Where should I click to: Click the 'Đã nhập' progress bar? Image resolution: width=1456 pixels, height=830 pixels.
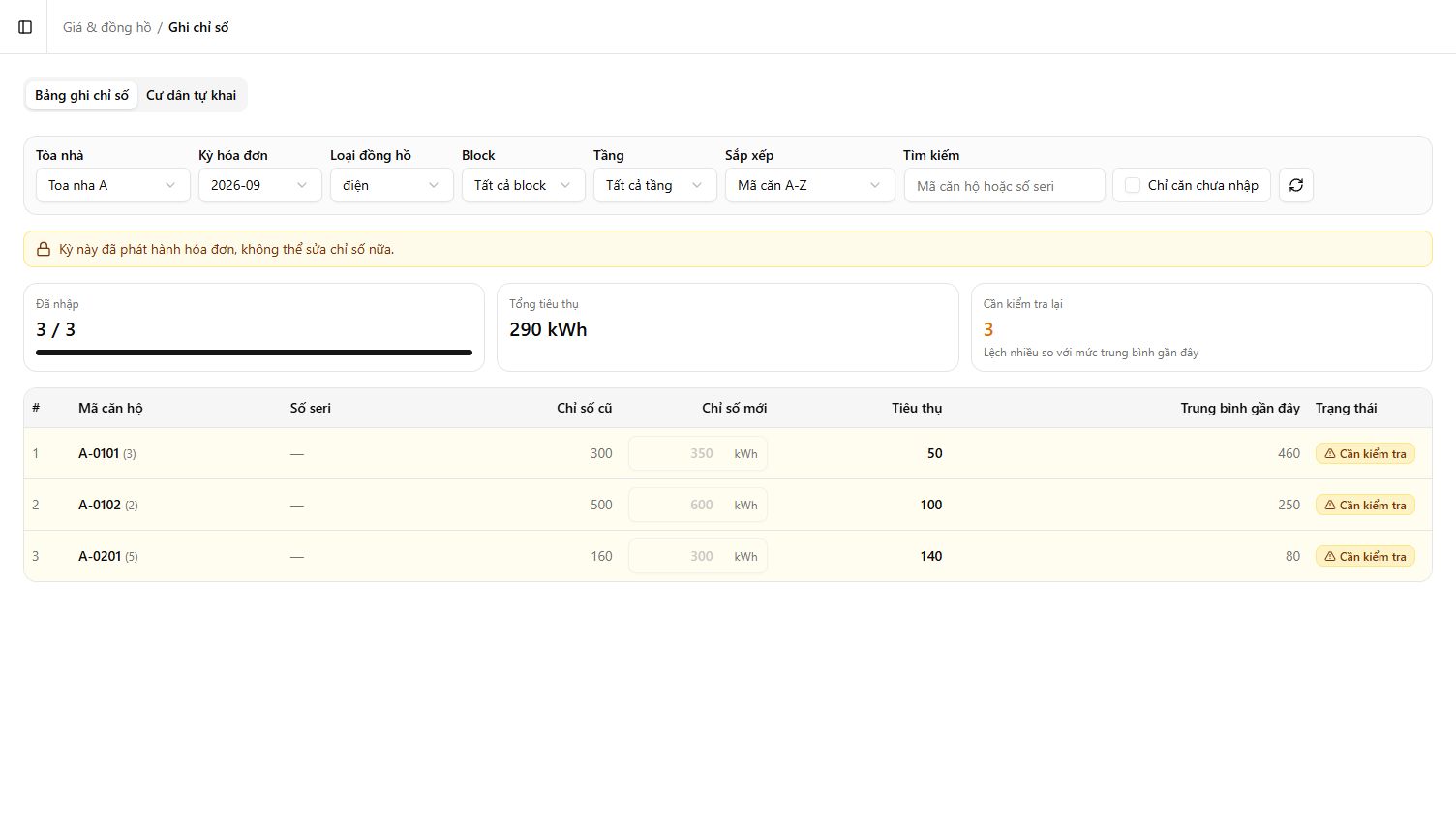254,353
